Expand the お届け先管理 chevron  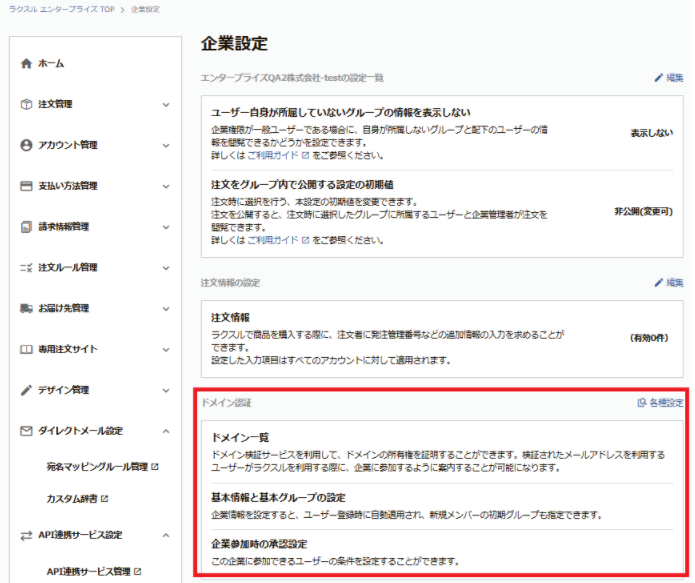[x=166, y=309]
